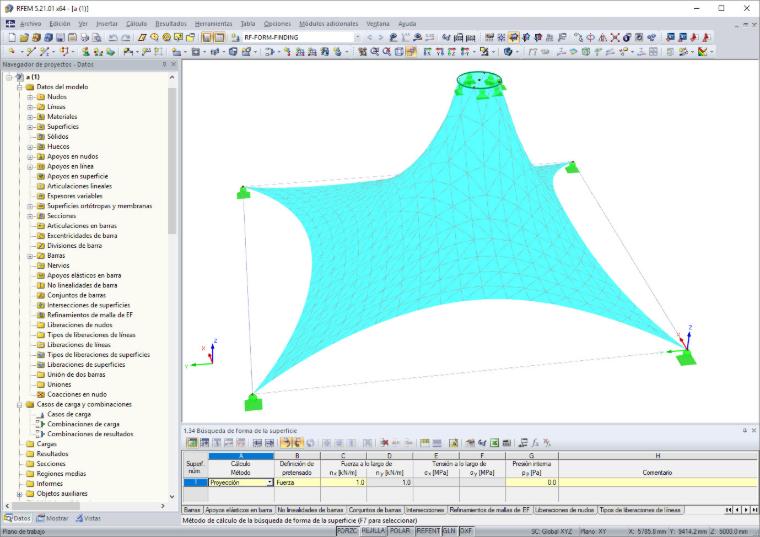
Task: Click the table tabs scroll-right arrow
Action: tap(746, 510)
